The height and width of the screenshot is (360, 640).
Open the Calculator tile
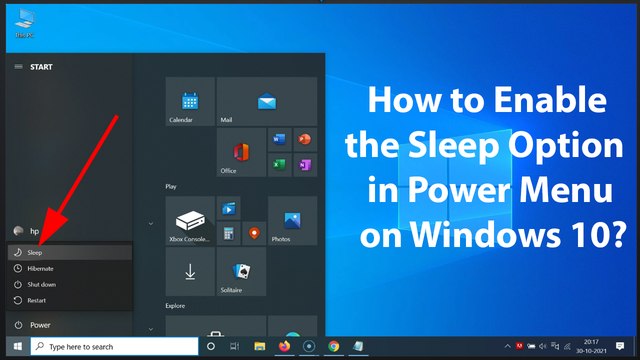click(229, 233)
